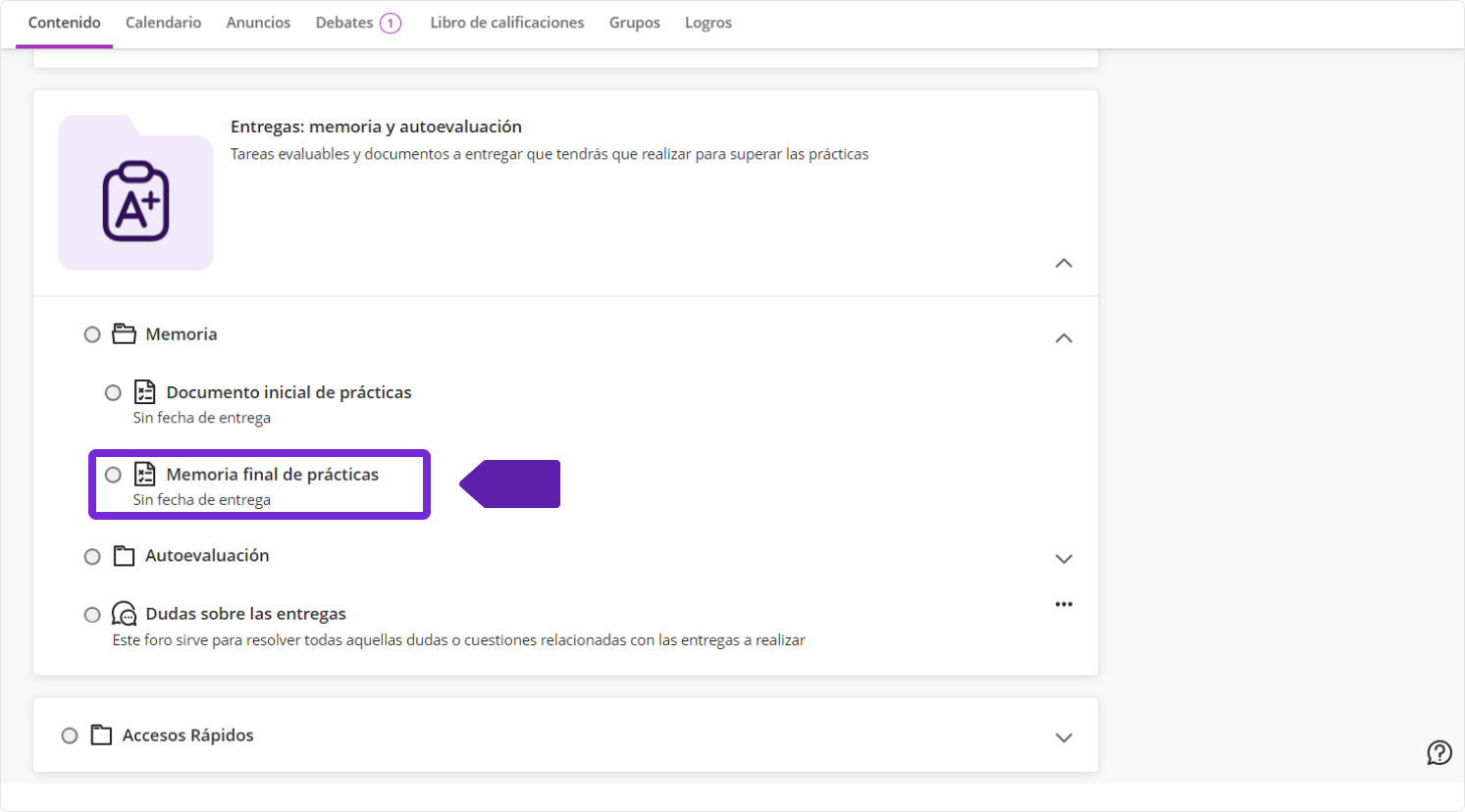Mark Documento inicial de prácticas progress circle
The height and width of the screenshot is (812, 1465).
(x=113, y=392)
